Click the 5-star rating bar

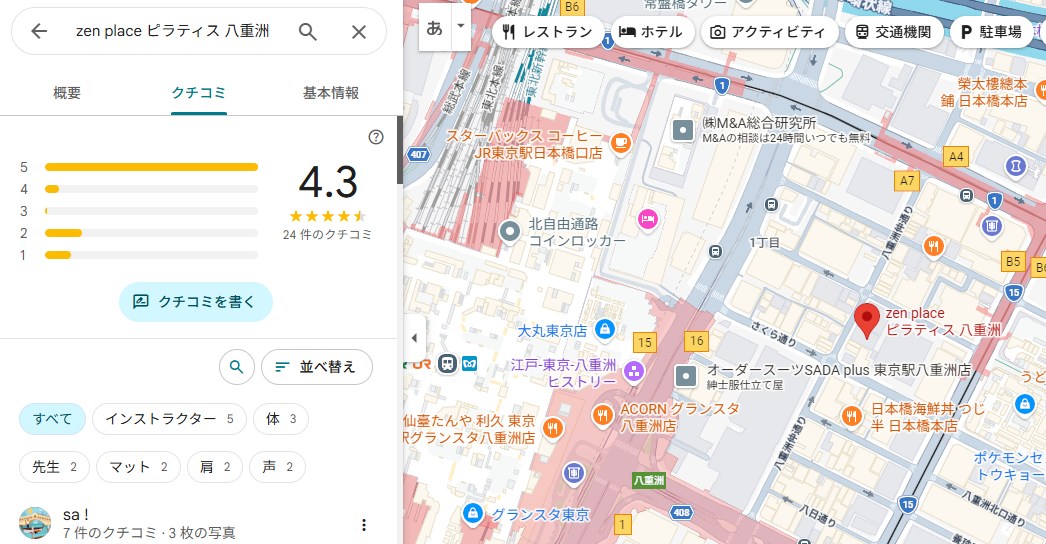click(x=151, y=167)
